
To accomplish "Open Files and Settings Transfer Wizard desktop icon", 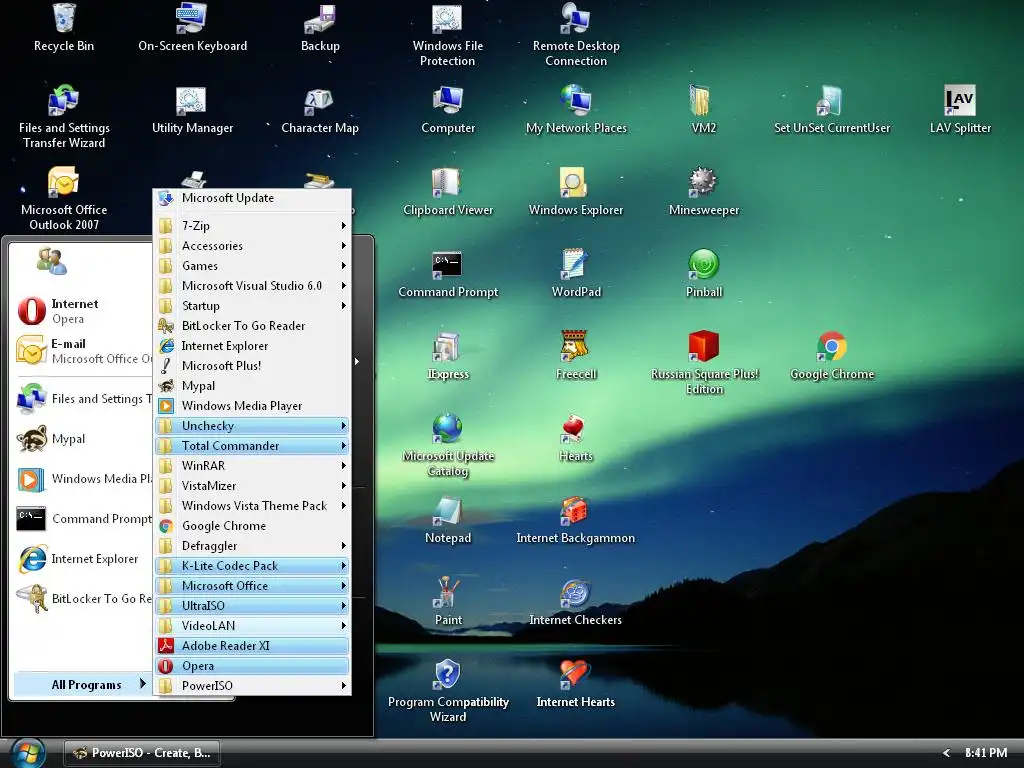I will 63,116.
